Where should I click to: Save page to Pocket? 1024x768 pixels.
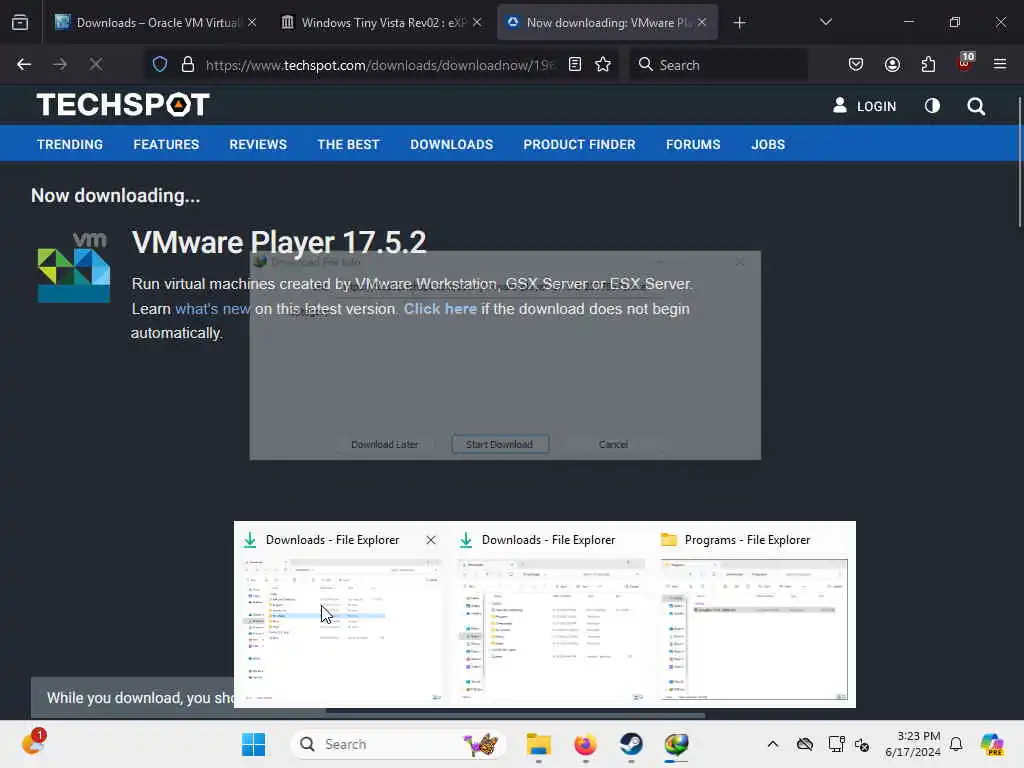click(x=856, y=65)
